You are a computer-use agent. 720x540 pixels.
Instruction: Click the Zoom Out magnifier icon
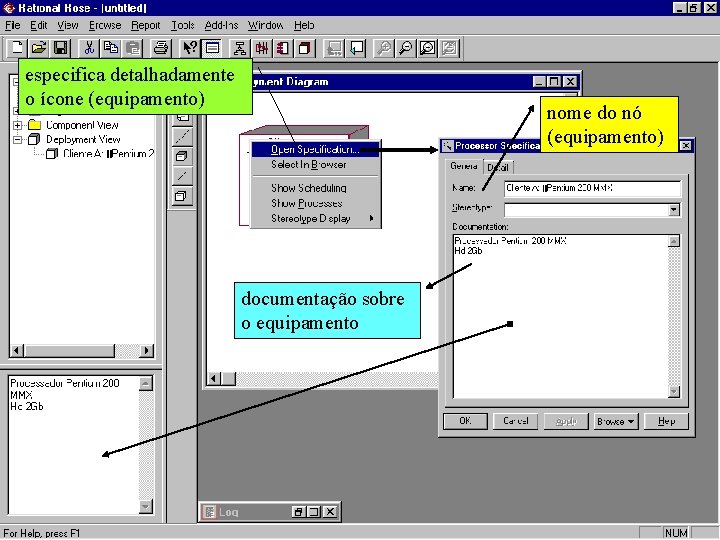coord(405,48)
